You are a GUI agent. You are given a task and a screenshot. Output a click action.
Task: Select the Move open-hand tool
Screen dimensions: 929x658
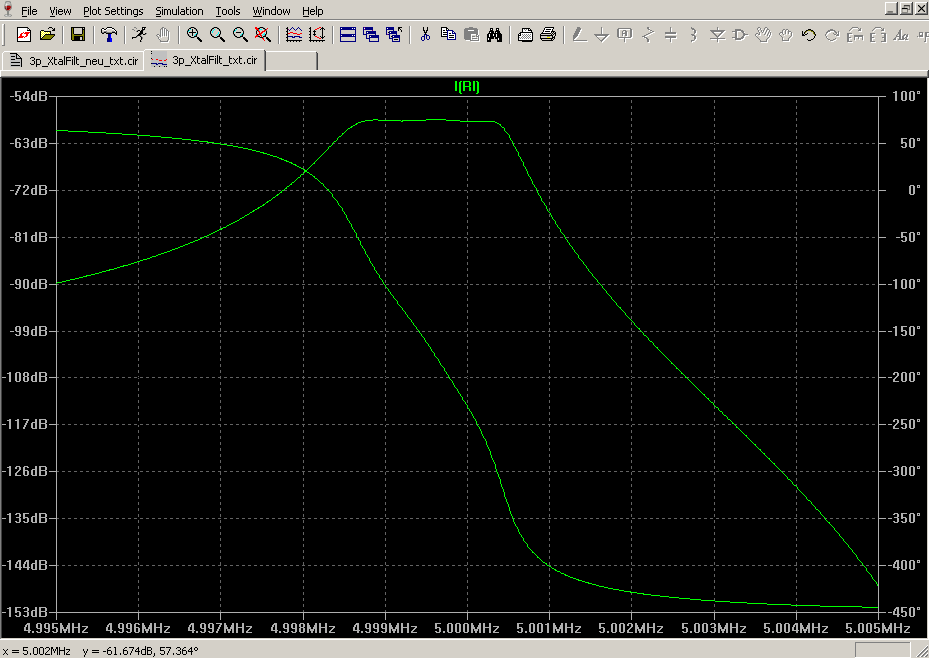[763, 35]
